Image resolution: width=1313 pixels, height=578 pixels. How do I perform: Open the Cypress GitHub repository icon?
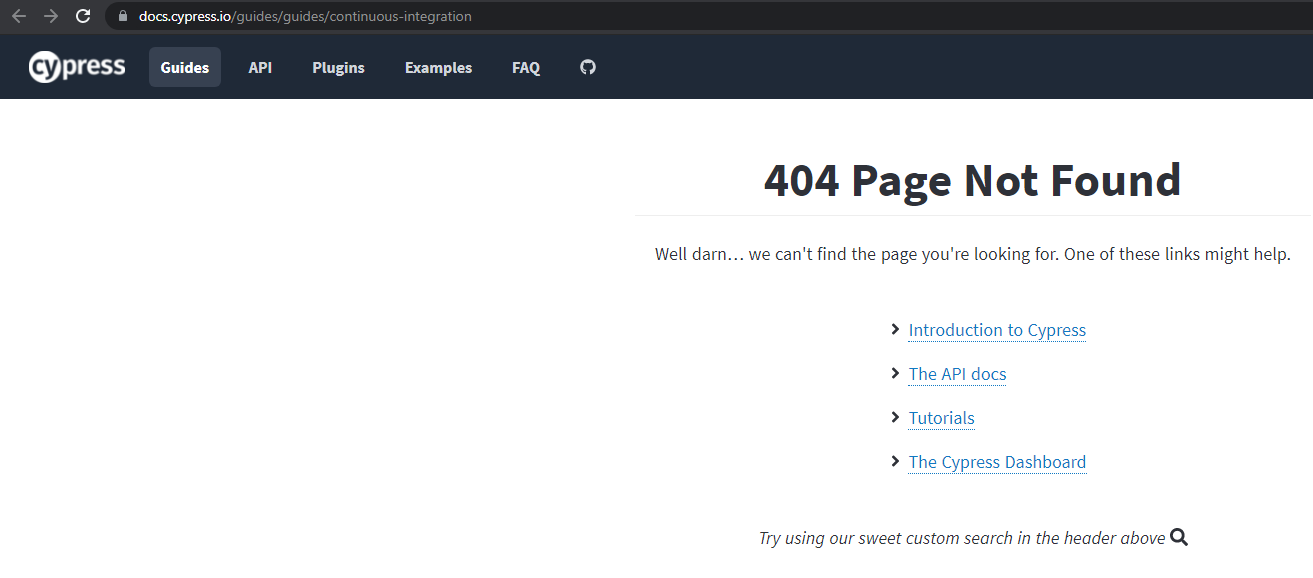[587, 67]
